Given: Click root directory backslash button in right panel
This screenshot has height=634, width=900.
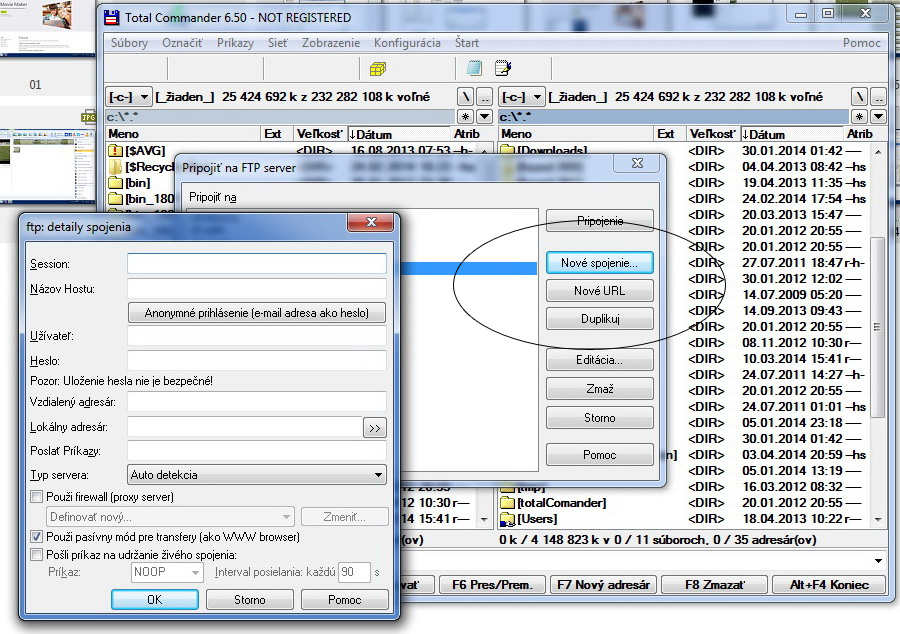Looking at the screenshot, I should pyautogui.click(x=859, y=97).
